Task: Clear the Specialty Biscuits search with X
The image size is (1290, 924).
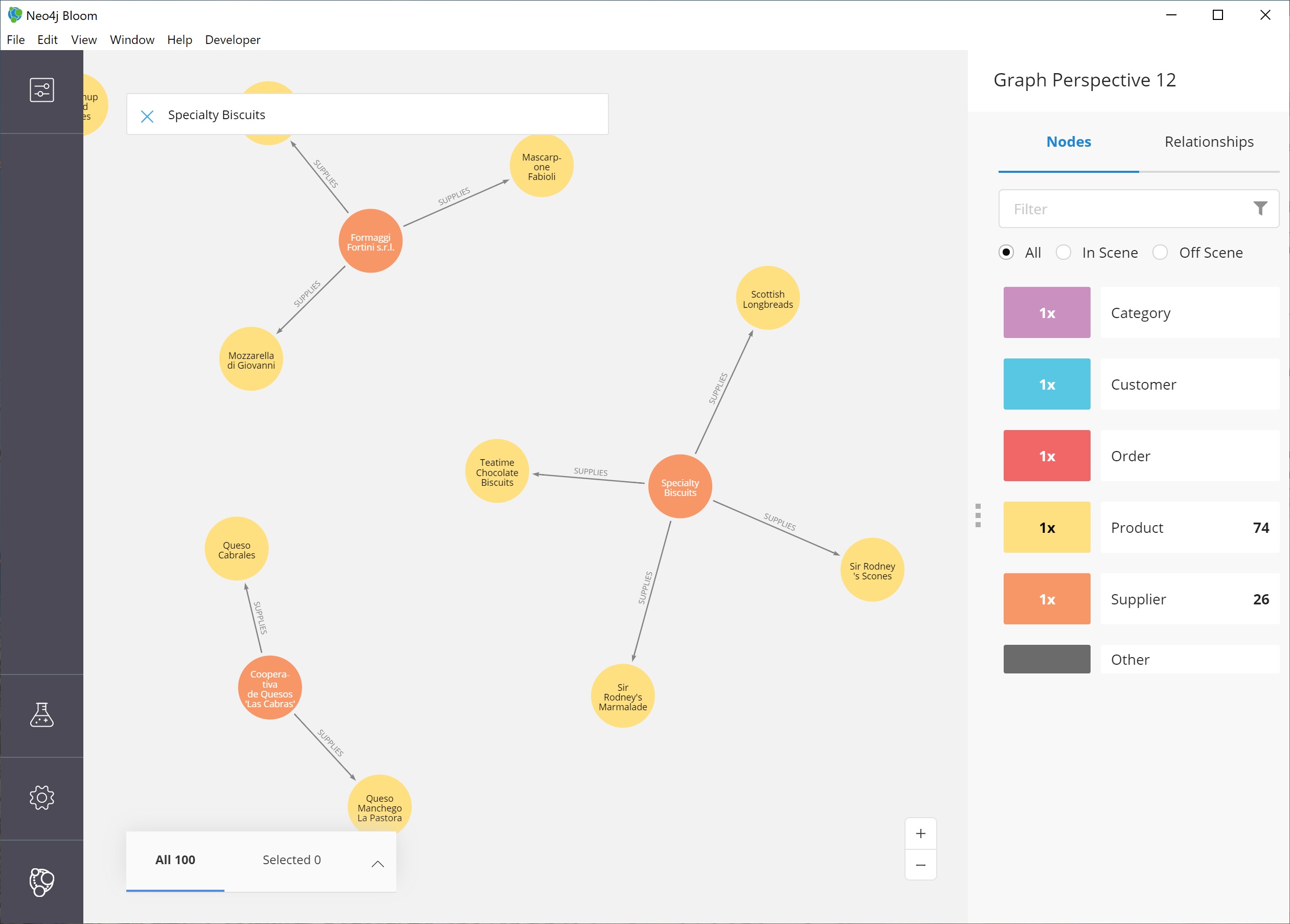Action: tap(147, 116)
